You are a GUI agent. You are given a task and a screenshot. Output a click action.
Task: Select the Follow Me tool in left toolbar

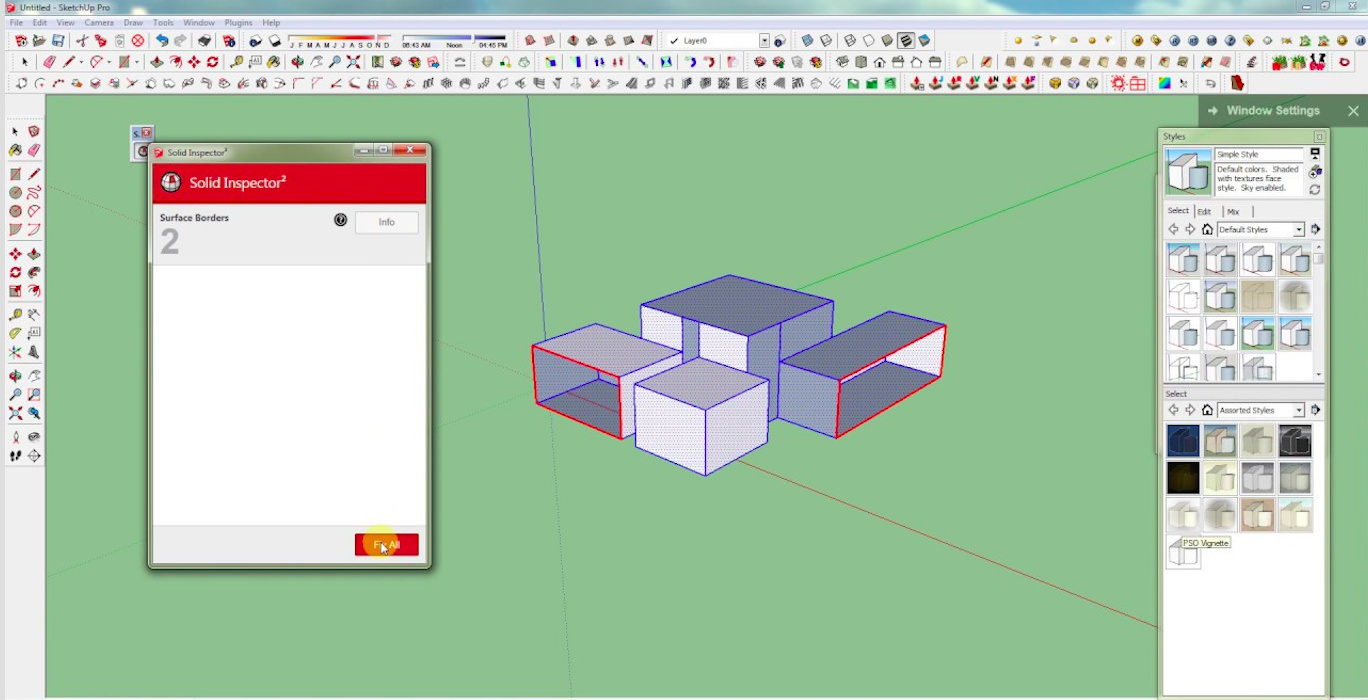click(33, 272)
